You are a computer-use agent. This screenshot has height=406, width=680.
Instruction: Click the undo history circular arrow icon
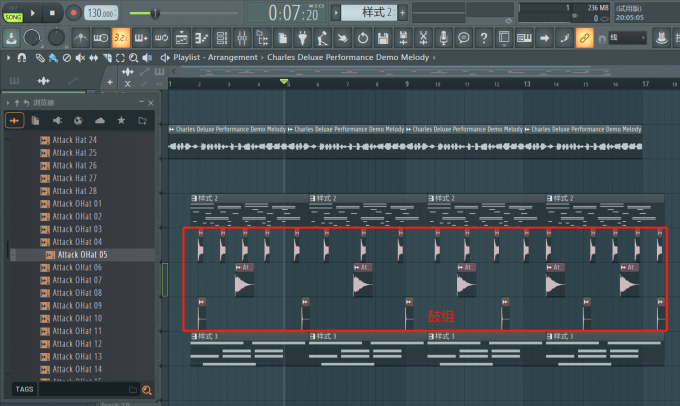(x=363, y=38)
